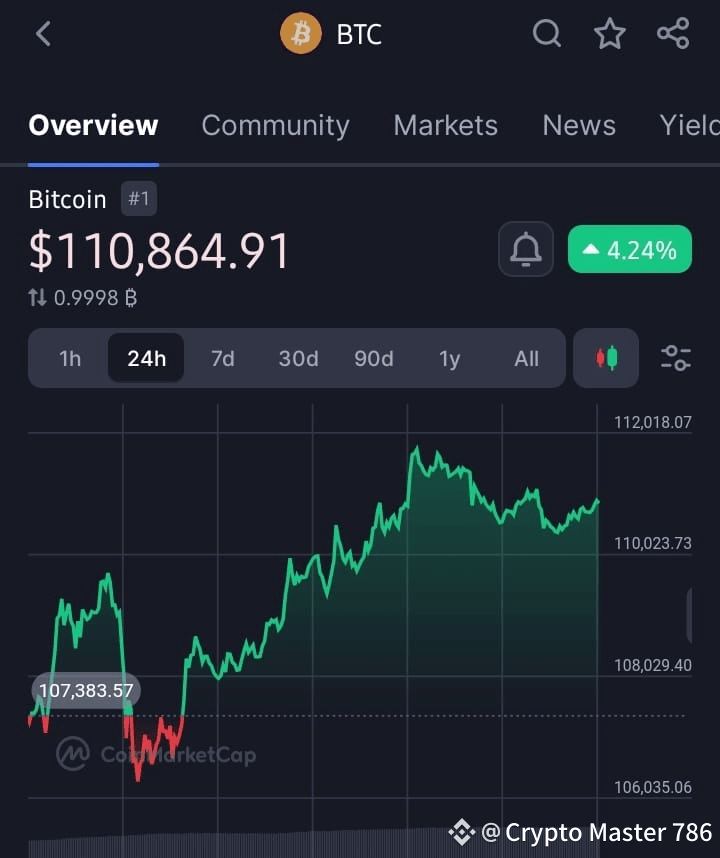Switch to the Community tab
Screen dimensions: 720x858
(275, 126)
